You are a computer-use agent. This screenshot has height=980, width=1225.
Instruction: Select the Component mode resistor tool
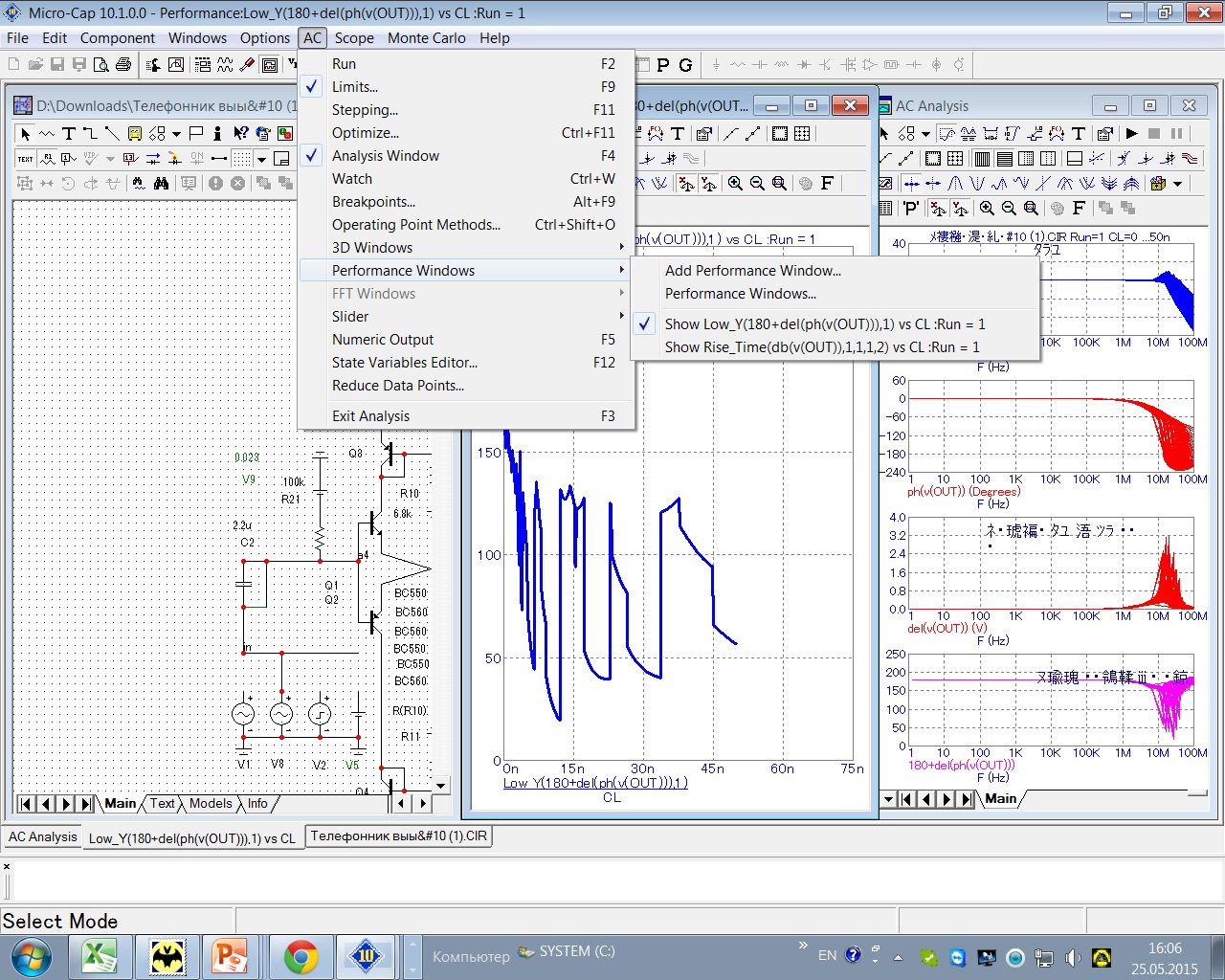[x=47, y=133]
